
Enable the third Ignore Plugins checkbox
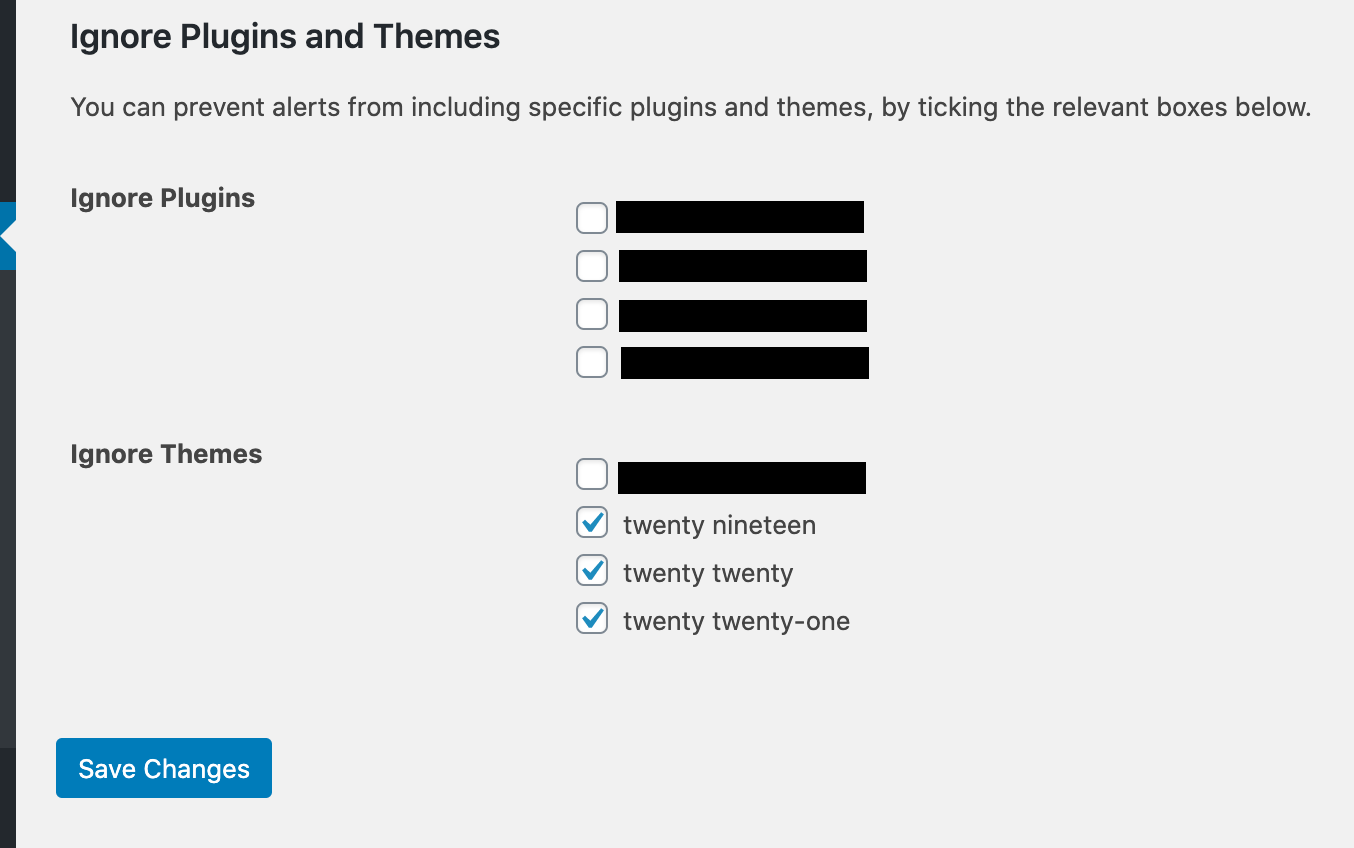tap(592, 314)
